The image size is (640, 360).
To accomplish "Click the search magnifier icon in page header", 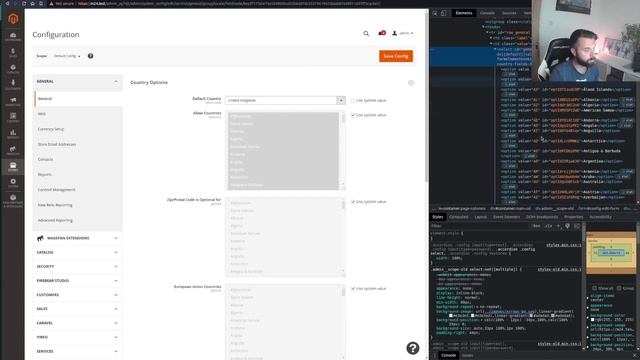I will (x=366, y=33).
